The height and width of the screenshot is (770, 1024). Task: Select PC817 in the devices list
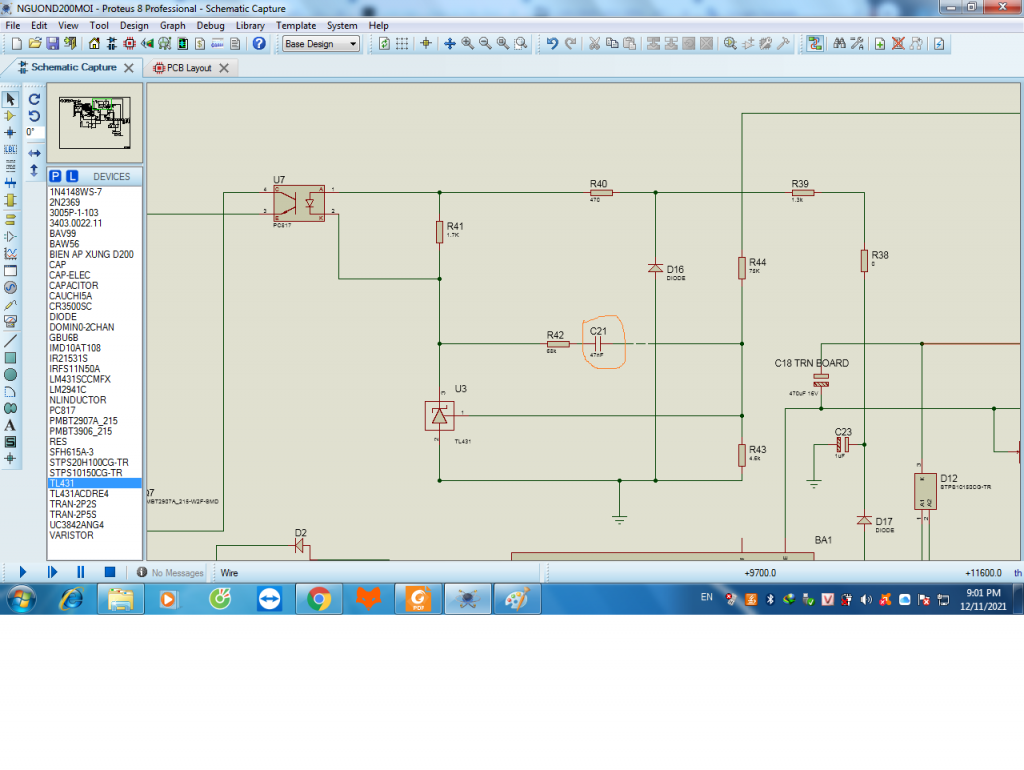click(x=63, y=410)
